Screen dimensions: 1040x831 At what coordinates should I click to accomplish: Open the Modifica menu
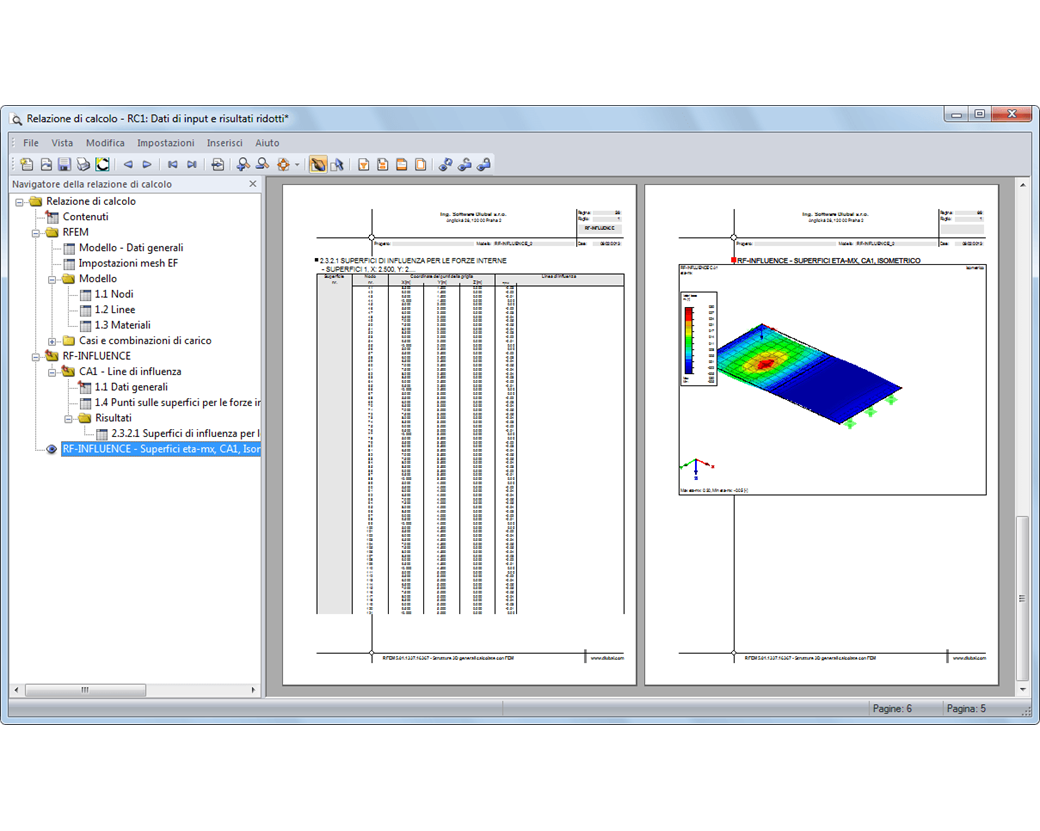(x=105, y=143)
